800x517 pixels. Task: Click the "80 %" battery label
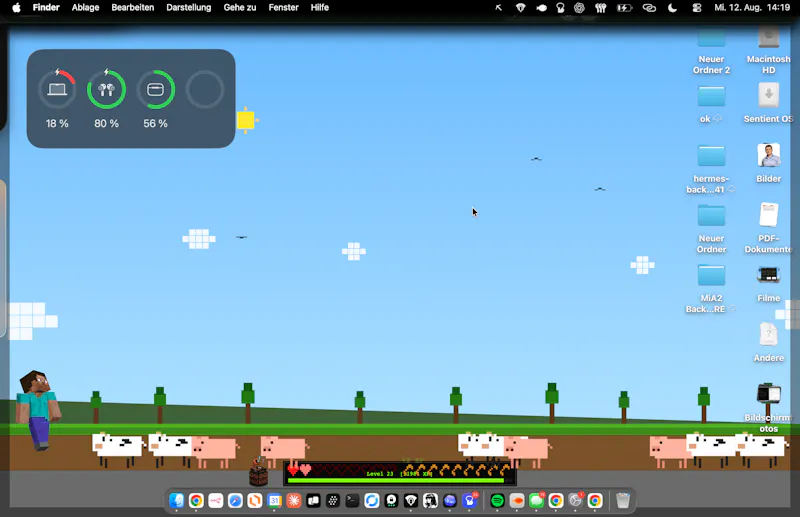(x=106, y=124)
